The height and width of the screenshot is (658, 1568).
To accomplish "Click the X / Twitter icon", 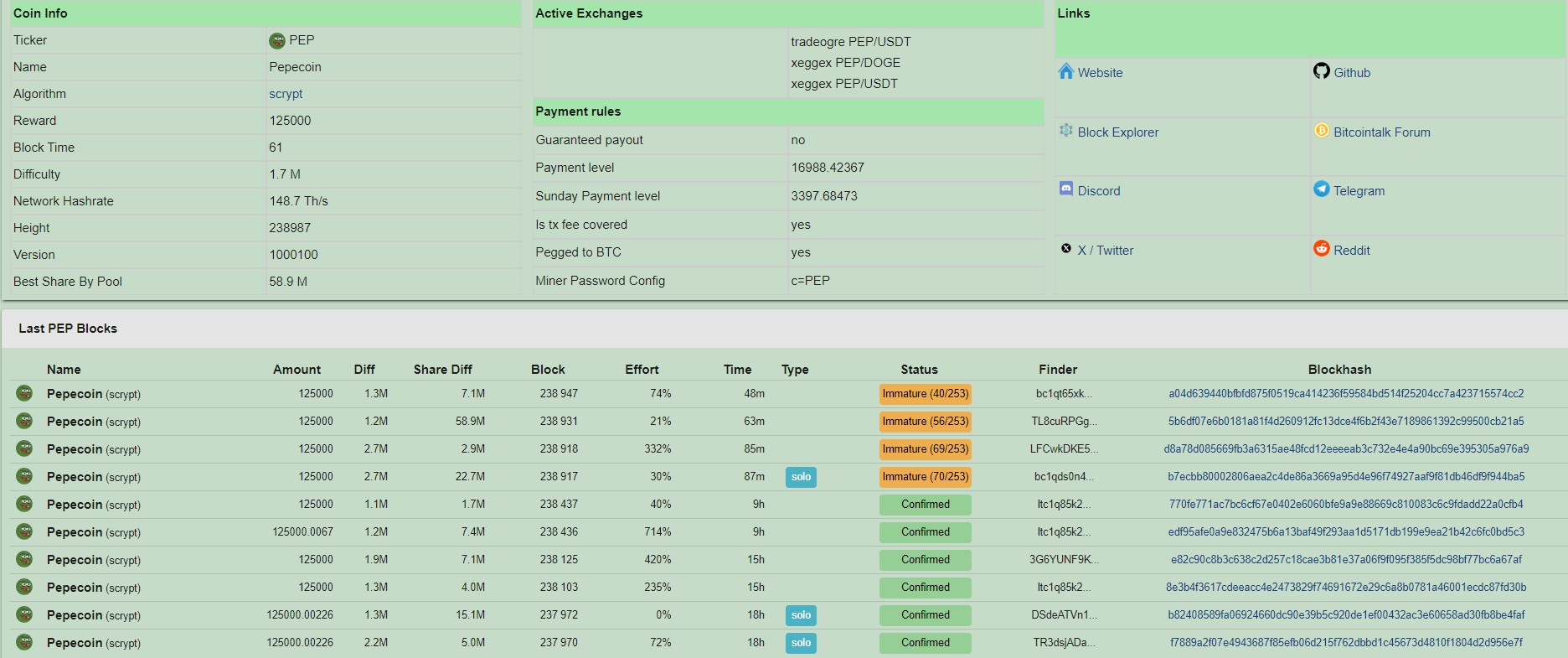I will [x=1065, y=249].
